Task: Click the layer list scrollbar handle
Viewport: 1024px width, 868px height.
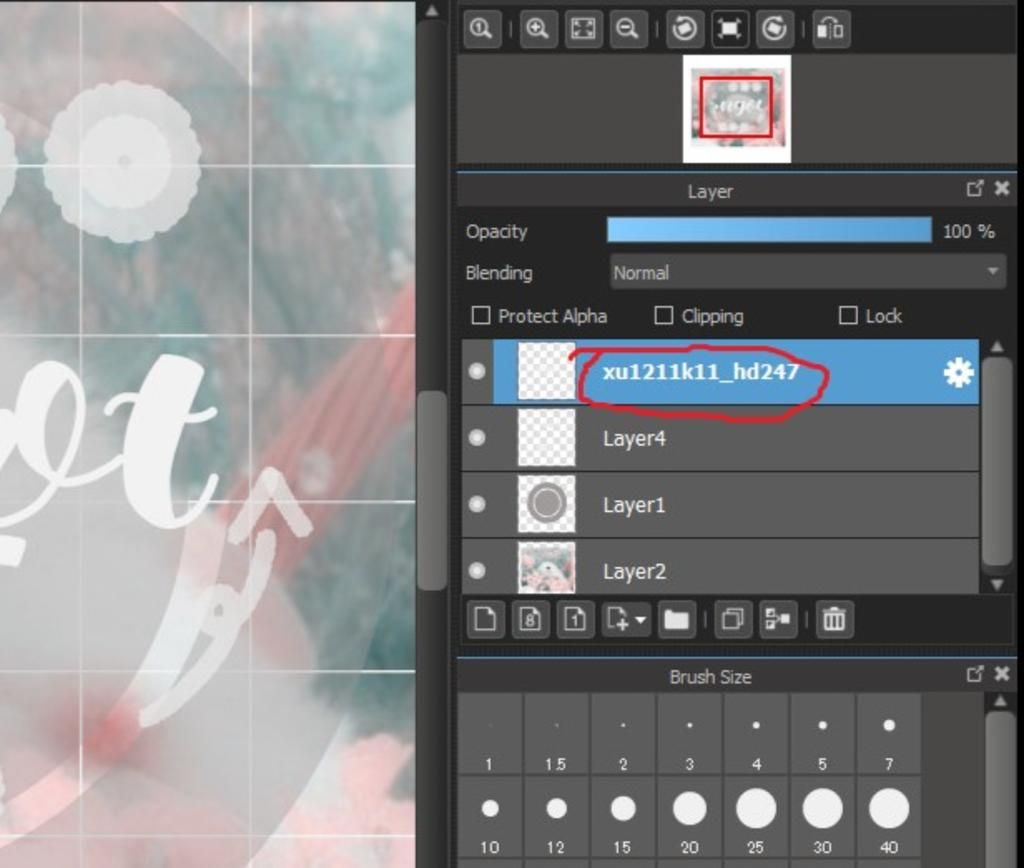Action: click(997, 460)
